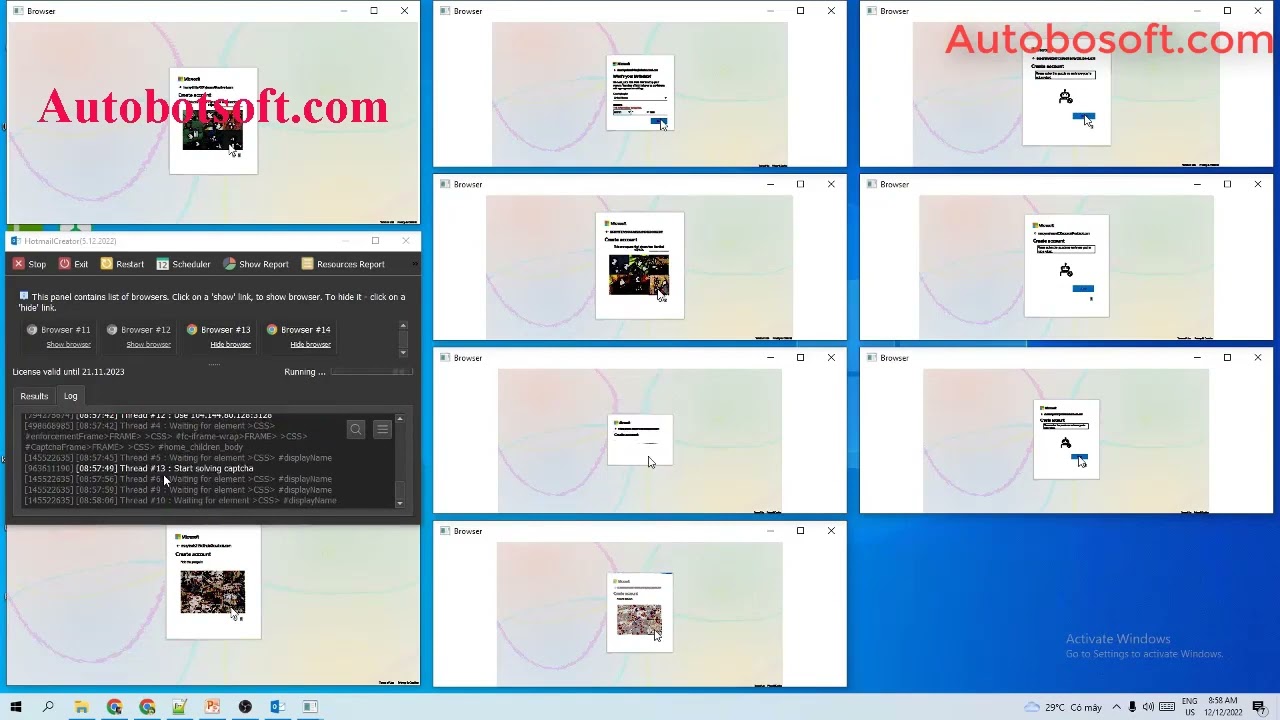
Task: Select log line for Thread #10 waiting
Action: point(180,500)
